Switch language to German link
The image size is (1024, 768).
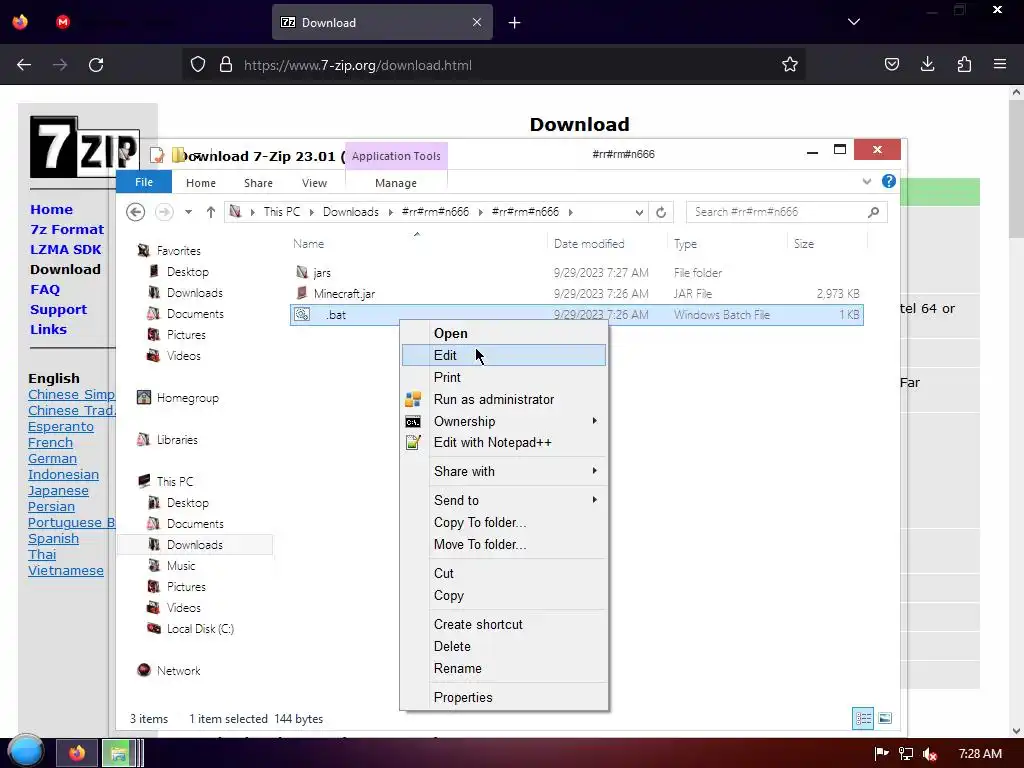click(52, 458)
